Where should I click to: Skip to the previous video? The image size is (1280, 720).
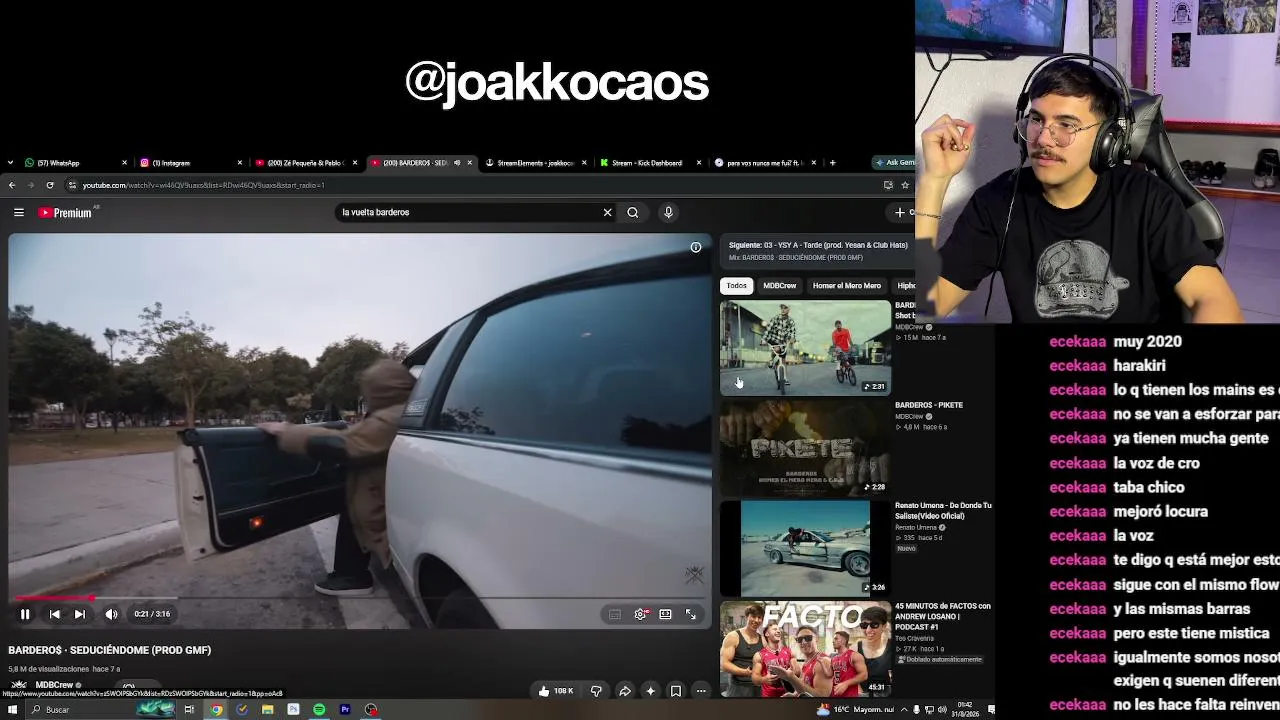point(55,614)
